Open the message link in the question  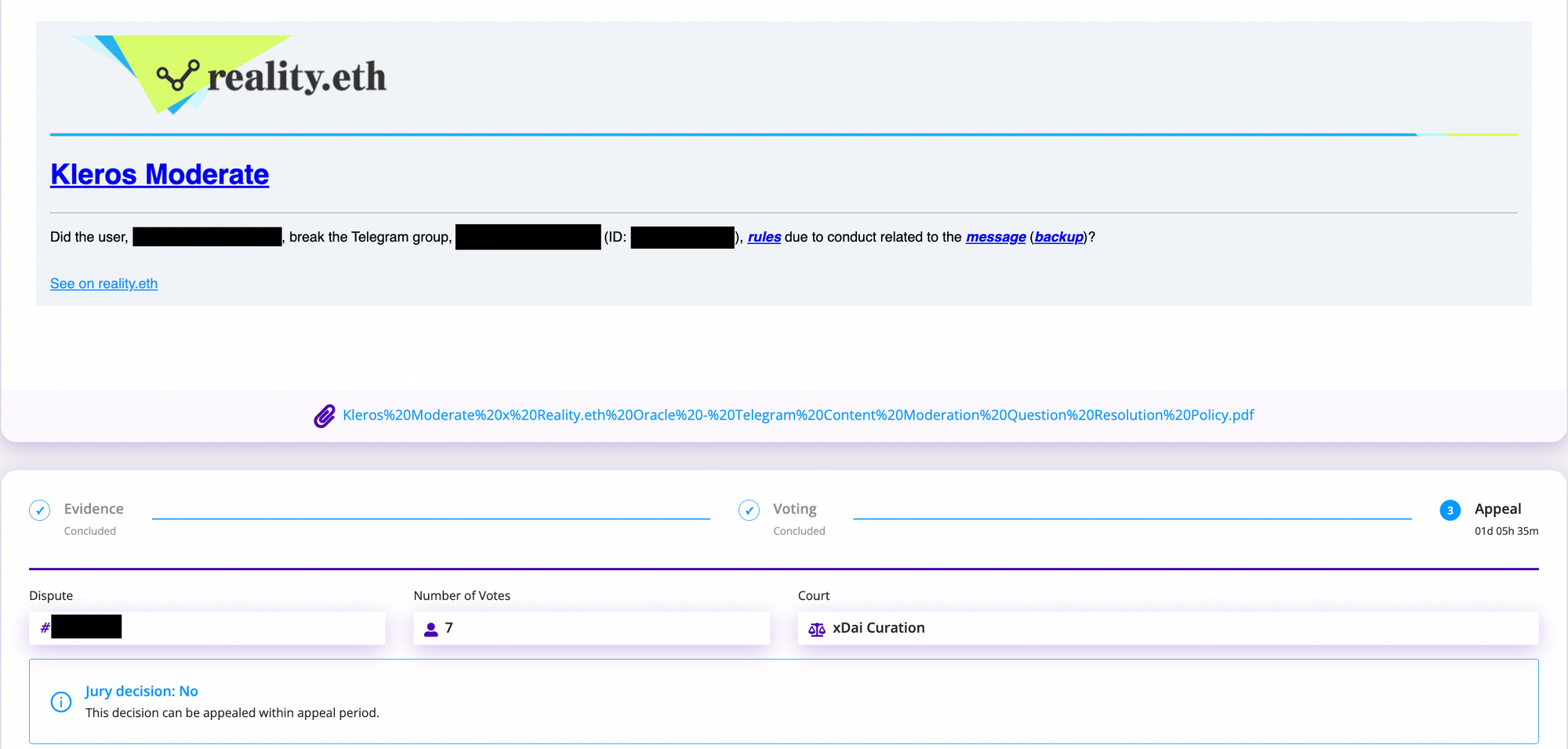(996, 237)
